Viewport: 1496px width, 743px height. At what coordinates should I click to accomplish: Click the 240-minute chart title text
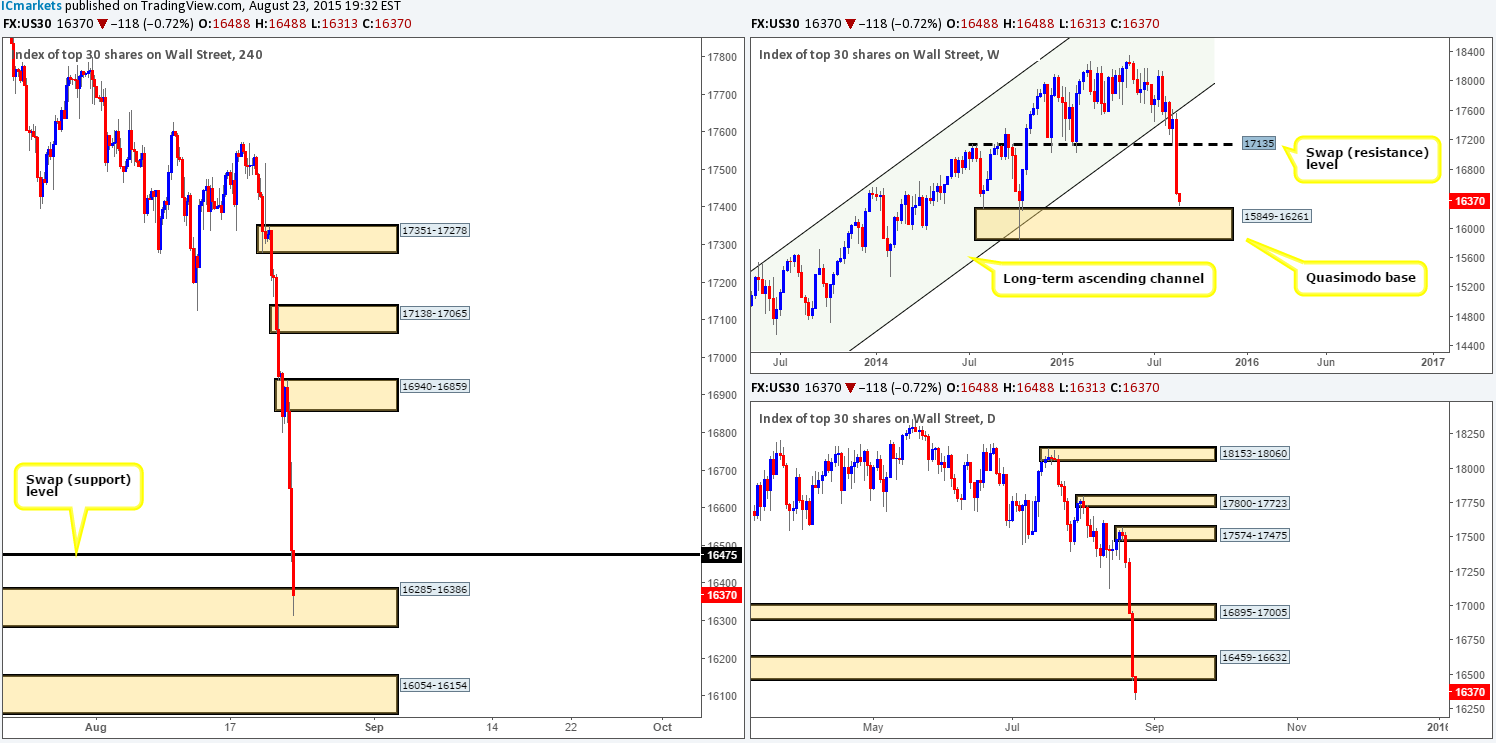pos(137,54)
